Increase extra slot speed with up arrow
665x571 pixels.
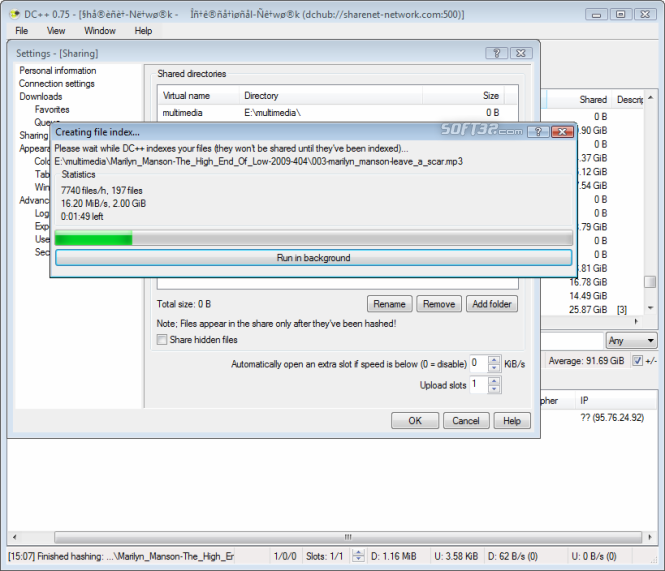click(494, 360)
